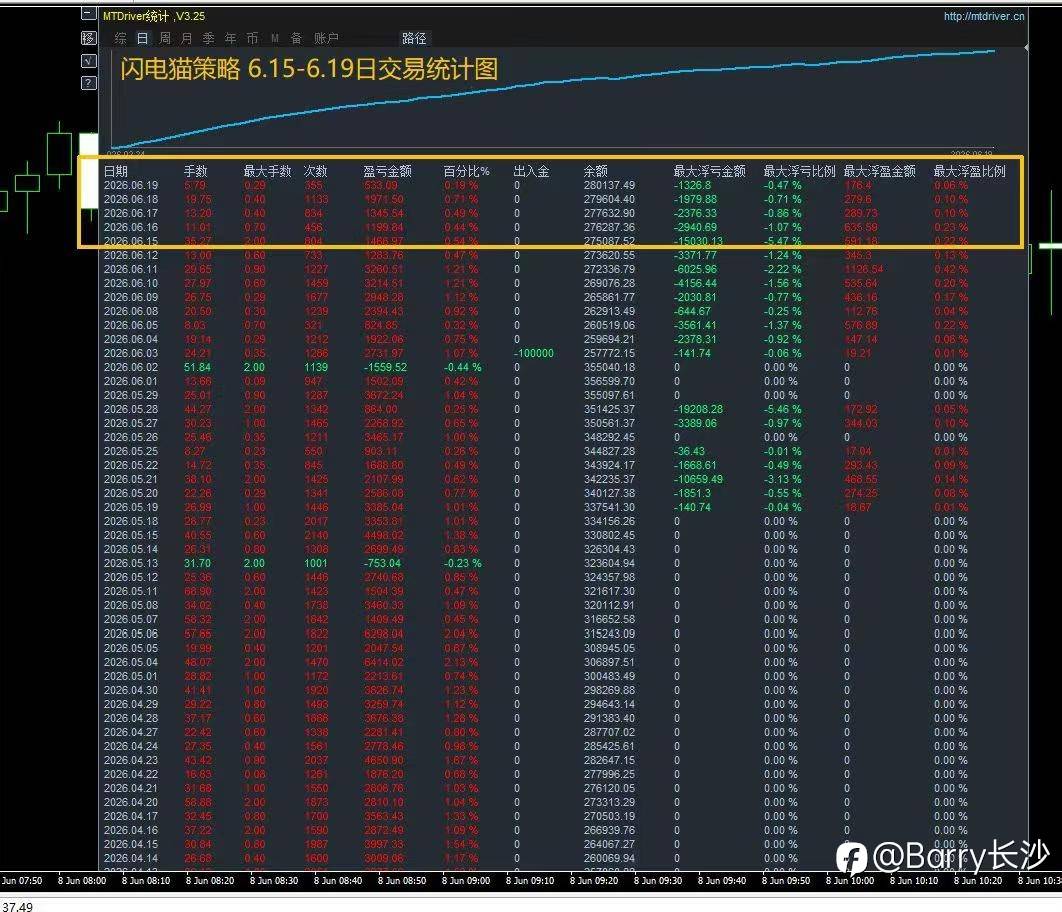Click floating loss ratio -5.46 %
This screenshot has height=912, width=1062.
point(782,410)
